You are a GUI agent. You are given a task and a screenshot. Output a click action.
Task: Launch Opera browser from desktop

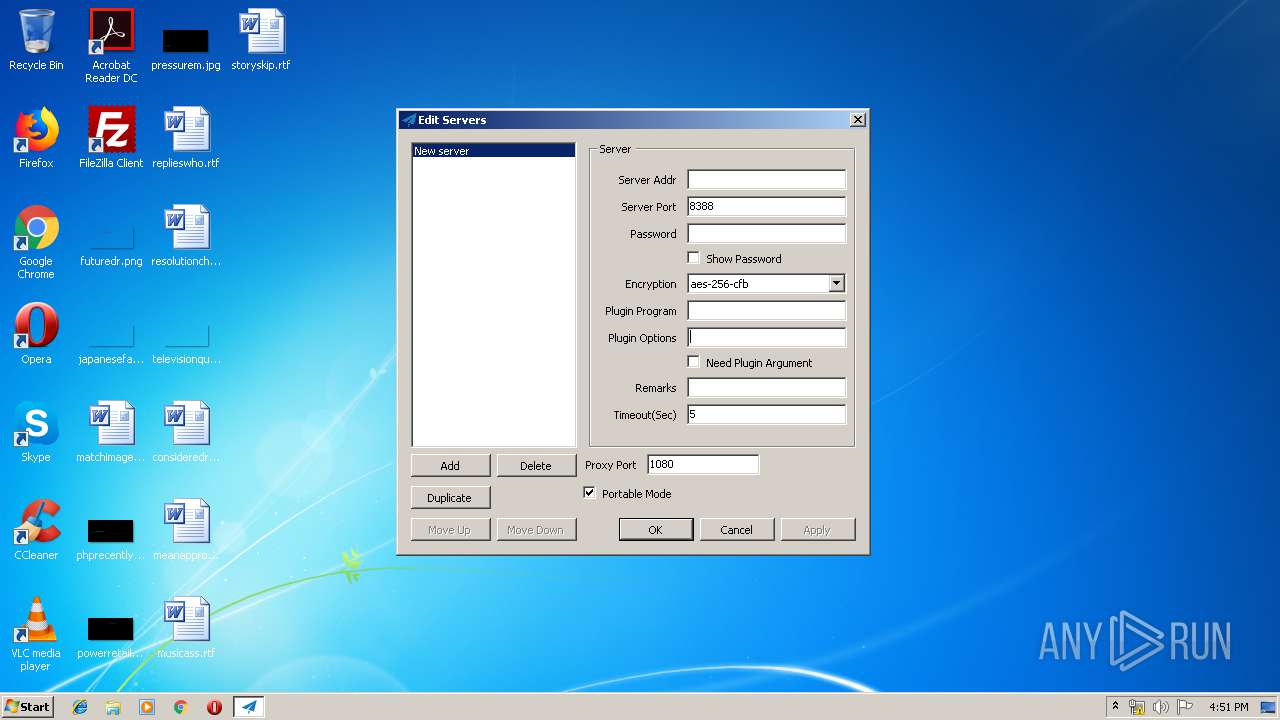pos(36,334)
